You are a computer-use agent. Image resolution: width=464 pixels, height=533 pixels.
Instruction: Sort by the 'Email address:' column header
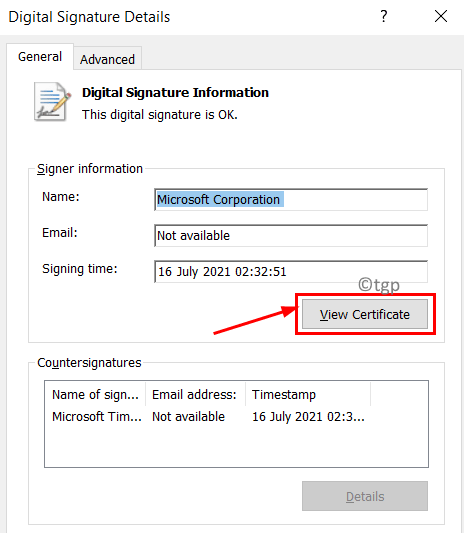195,395
